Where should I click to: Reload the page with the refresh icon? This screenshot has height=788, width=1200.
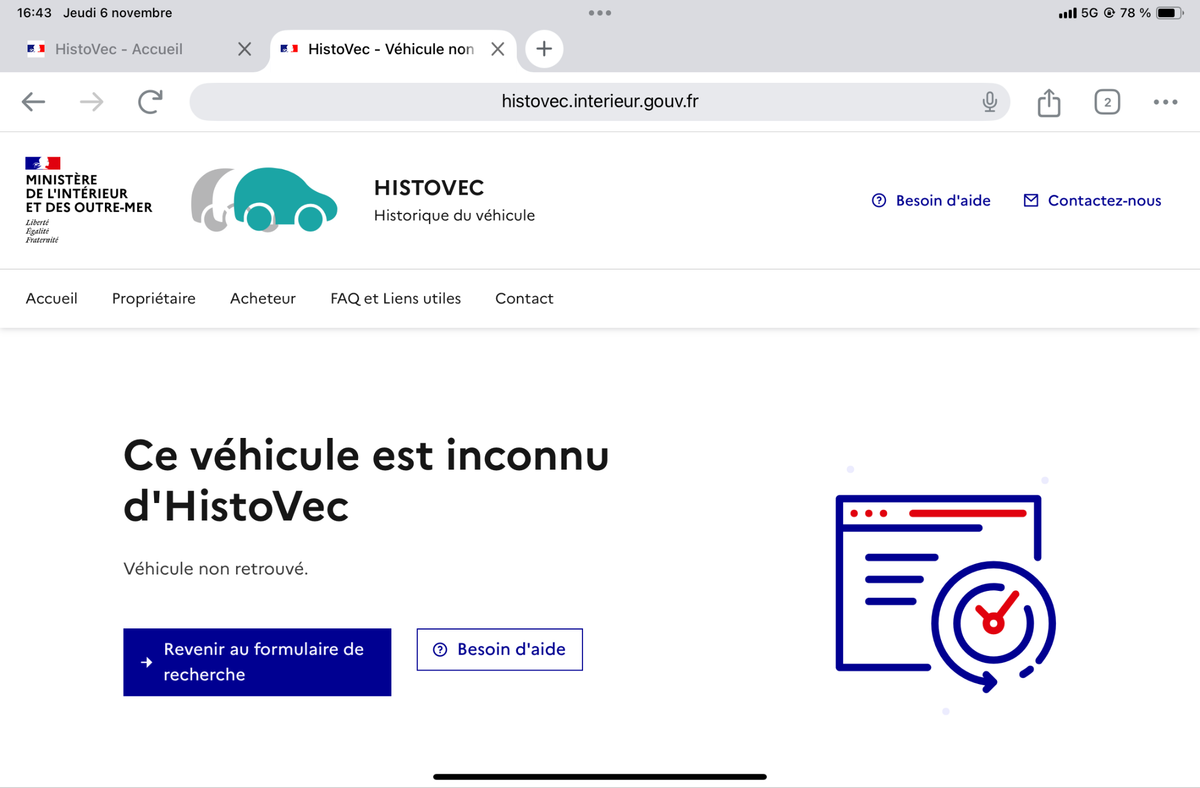click(150, 102)
